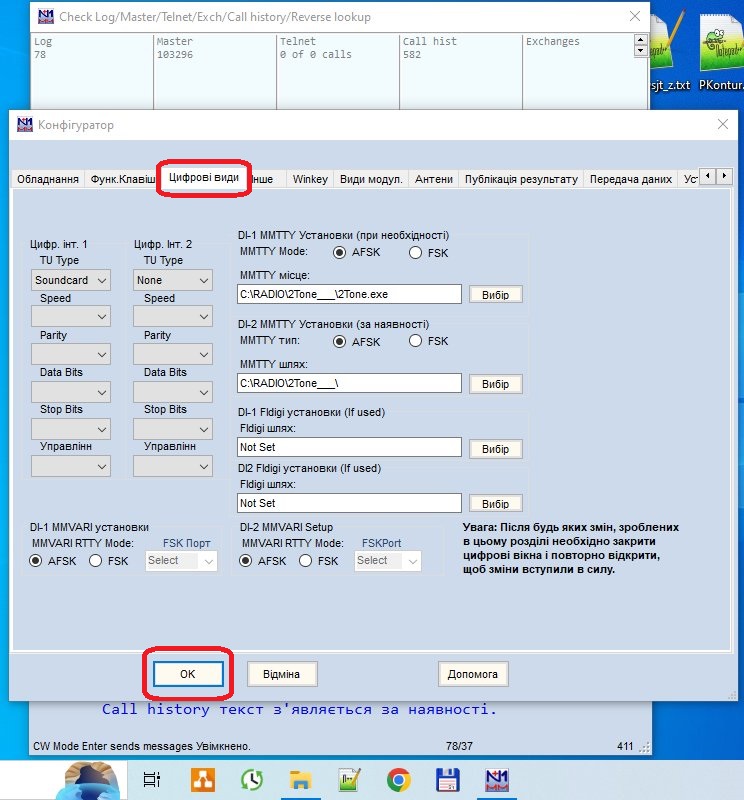The width and height of the screenshot is (744, 800).
Task: Open the DI-1 FSK Порт Select dropdown
Action: pyautogui.click(x=181, y=561)
